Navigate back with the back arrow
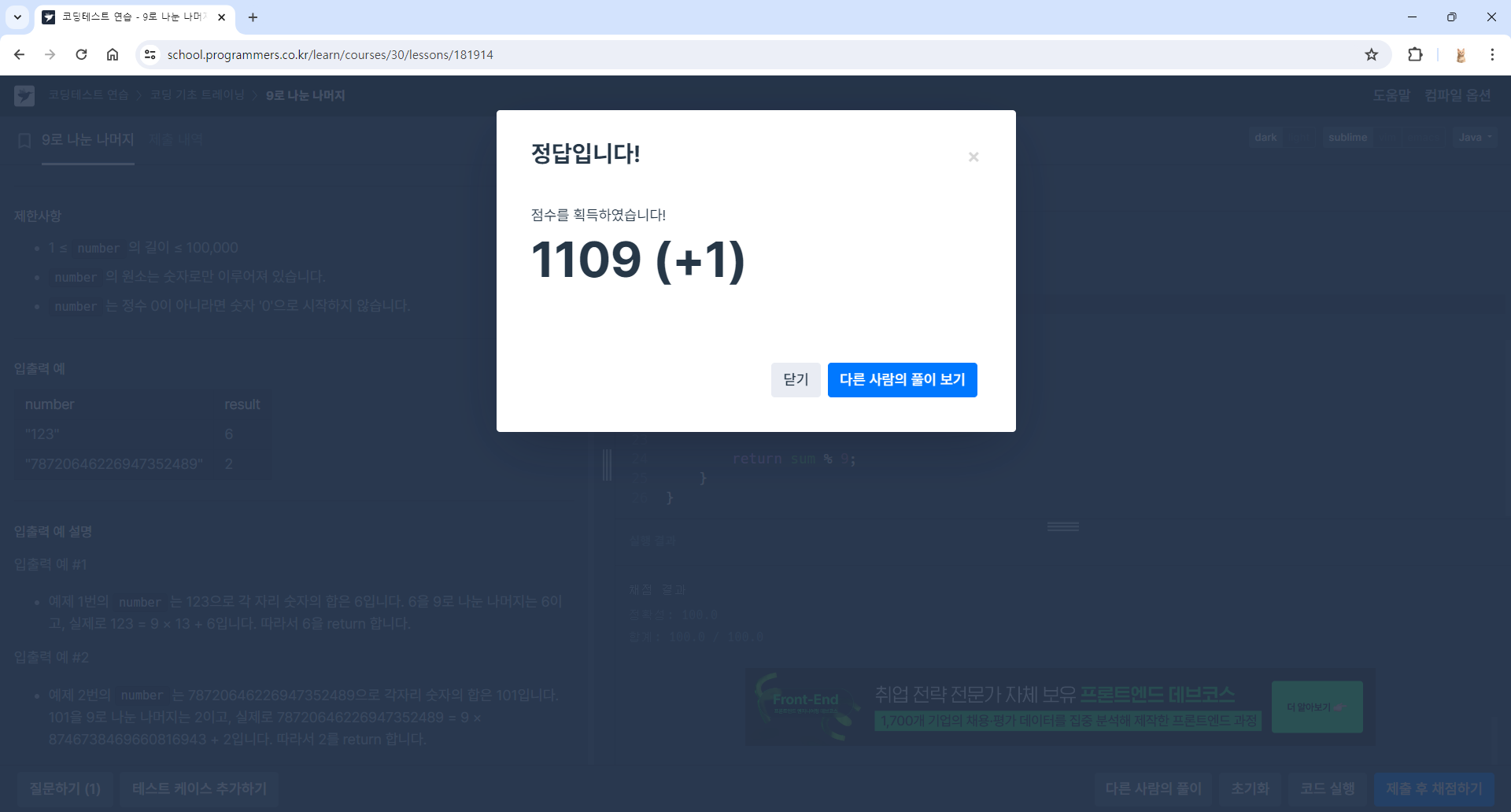Viewport: 1511px width, 812px height. [x=19, y=54]
